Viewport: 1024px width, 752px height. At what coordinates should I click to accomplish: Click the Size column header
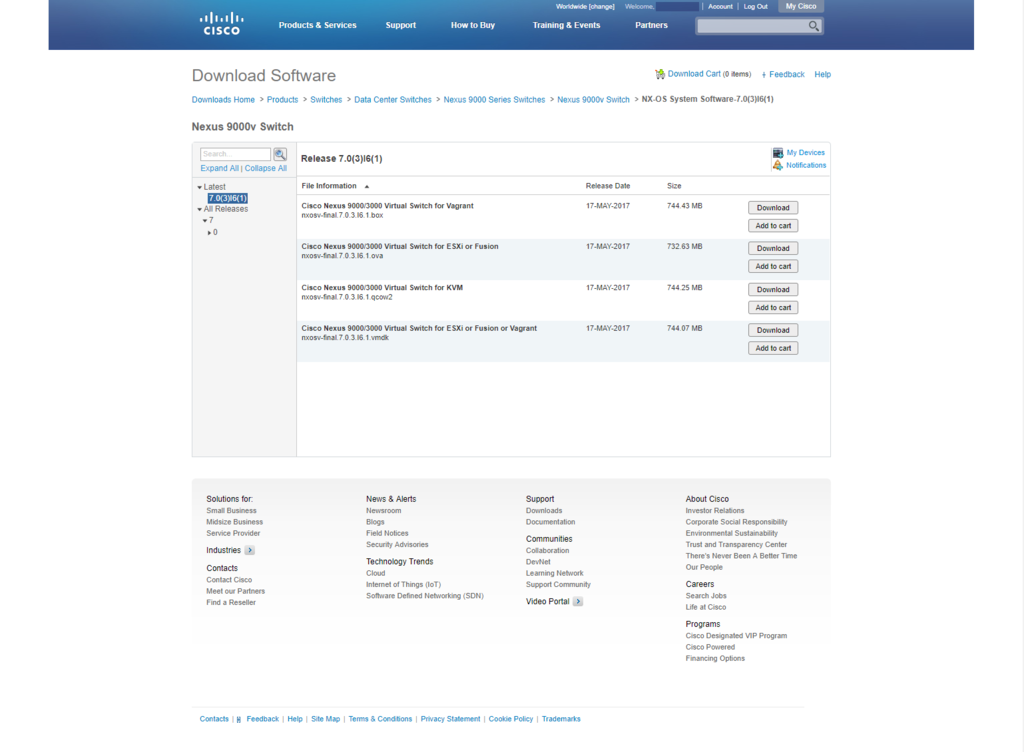point(674,186)
